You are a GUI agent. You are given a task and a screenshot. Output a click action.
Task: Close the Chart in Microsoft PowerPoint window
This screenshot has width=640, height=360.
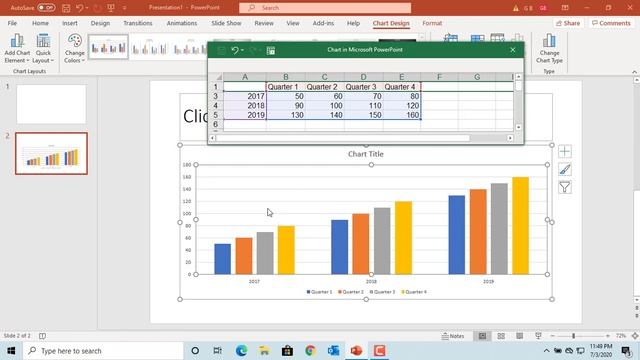pos(513,50)
